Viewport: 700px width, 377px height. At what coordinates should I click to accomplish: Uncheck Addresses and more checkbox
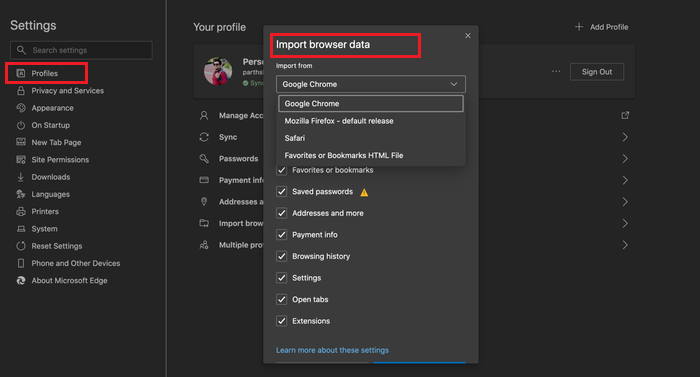click(281, 213)
